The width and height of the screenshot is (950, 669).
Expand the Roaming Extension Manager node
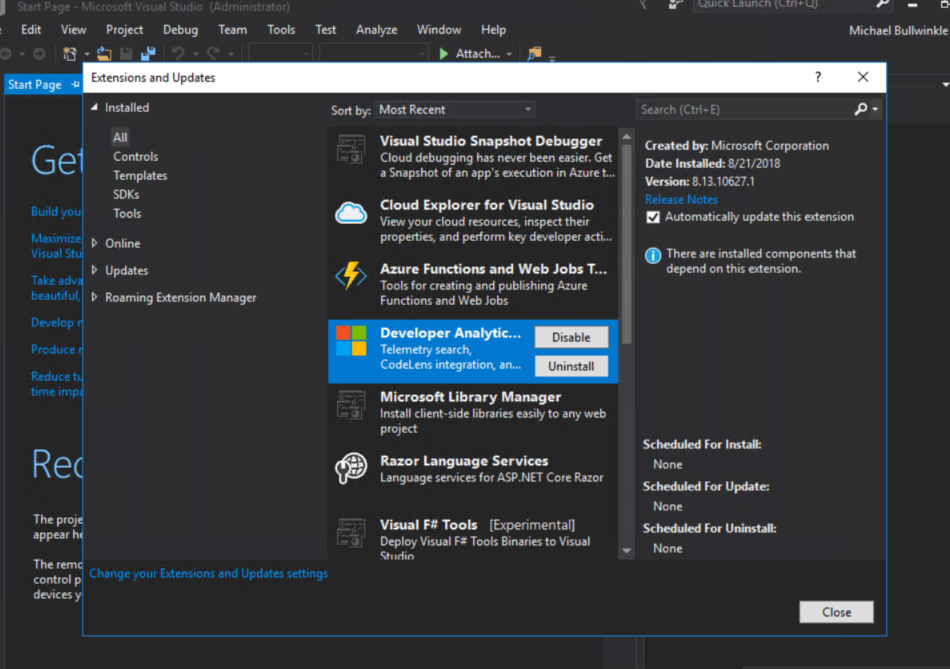[95, 297]
